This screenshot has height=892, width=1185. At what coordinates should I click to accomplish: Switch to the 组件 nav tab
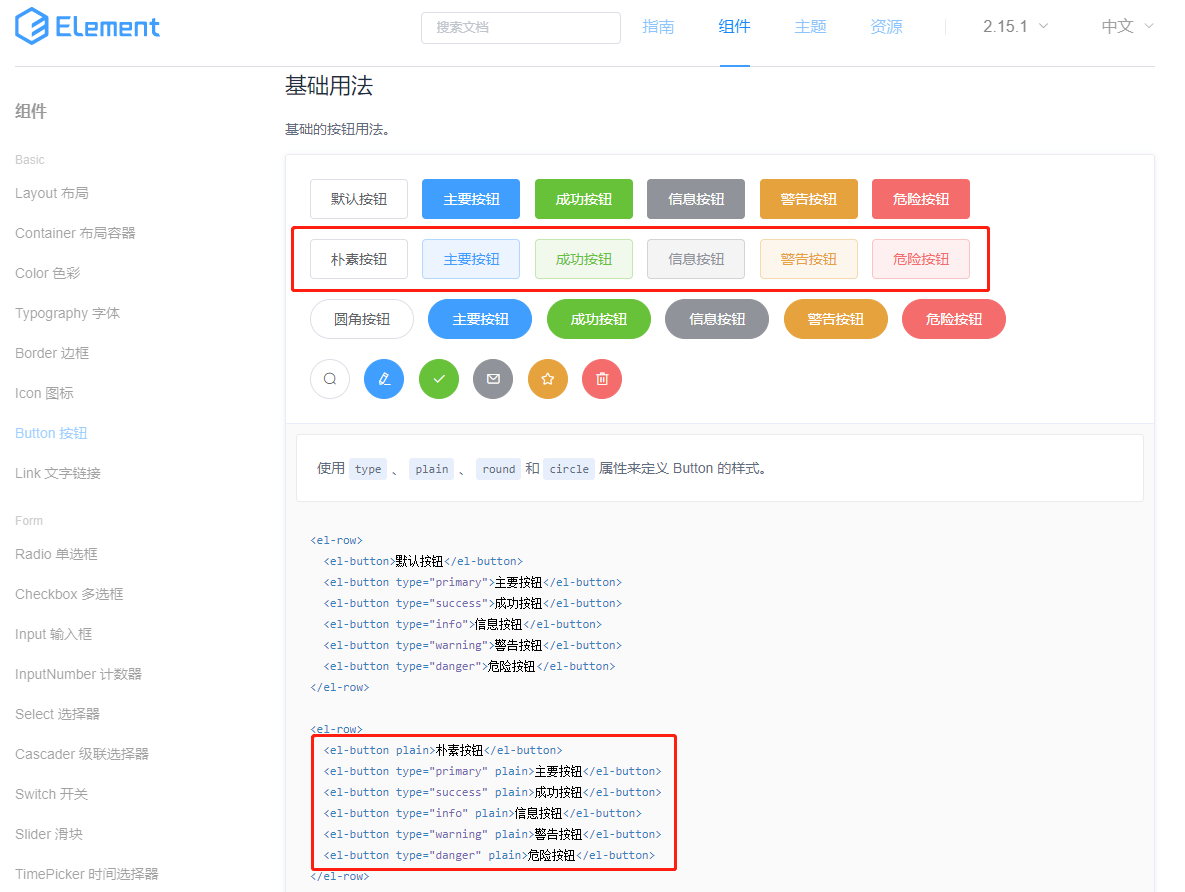[x=734, y=26]
